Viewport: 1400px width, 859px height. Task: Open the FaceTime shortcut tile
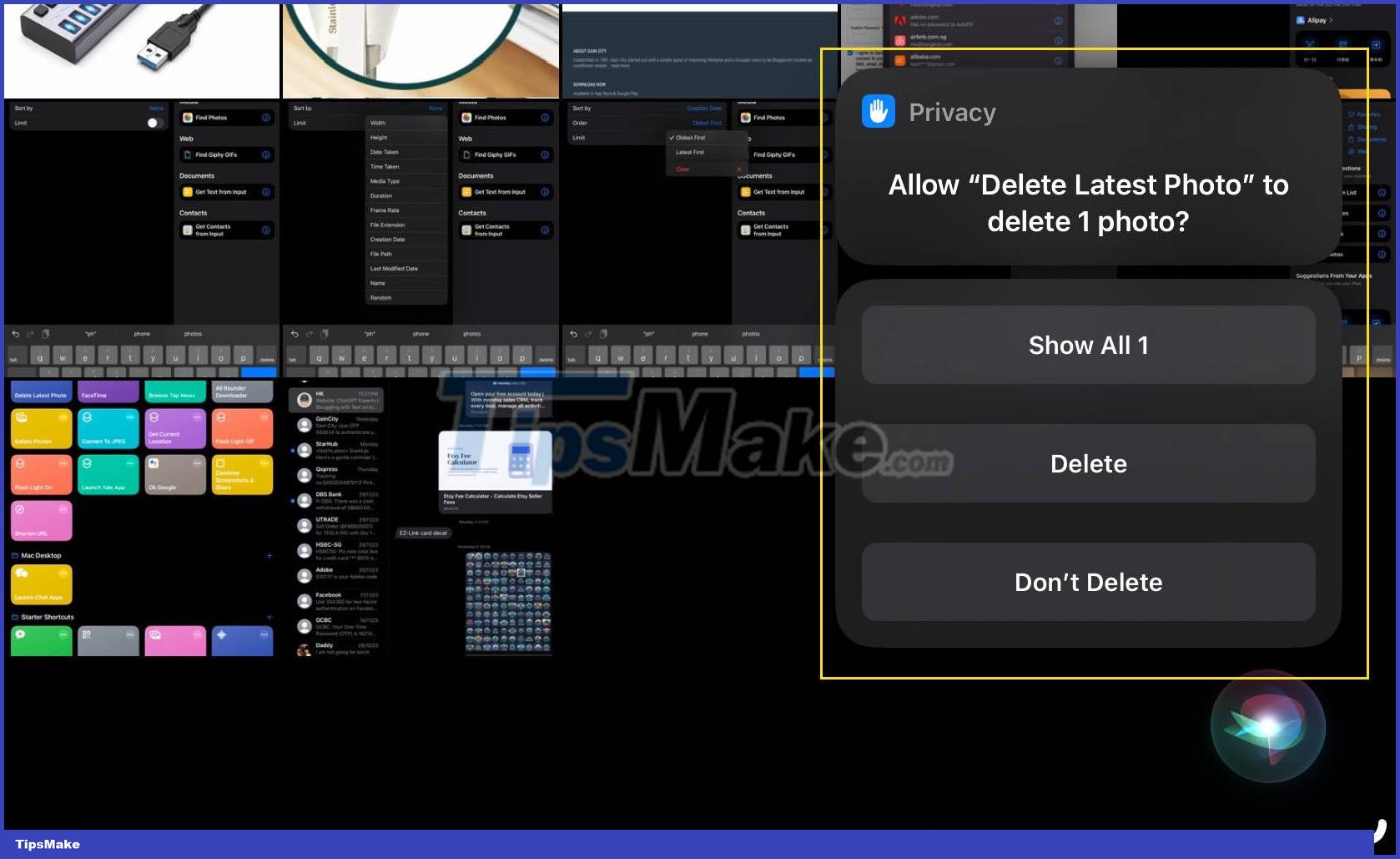point(108,391)
